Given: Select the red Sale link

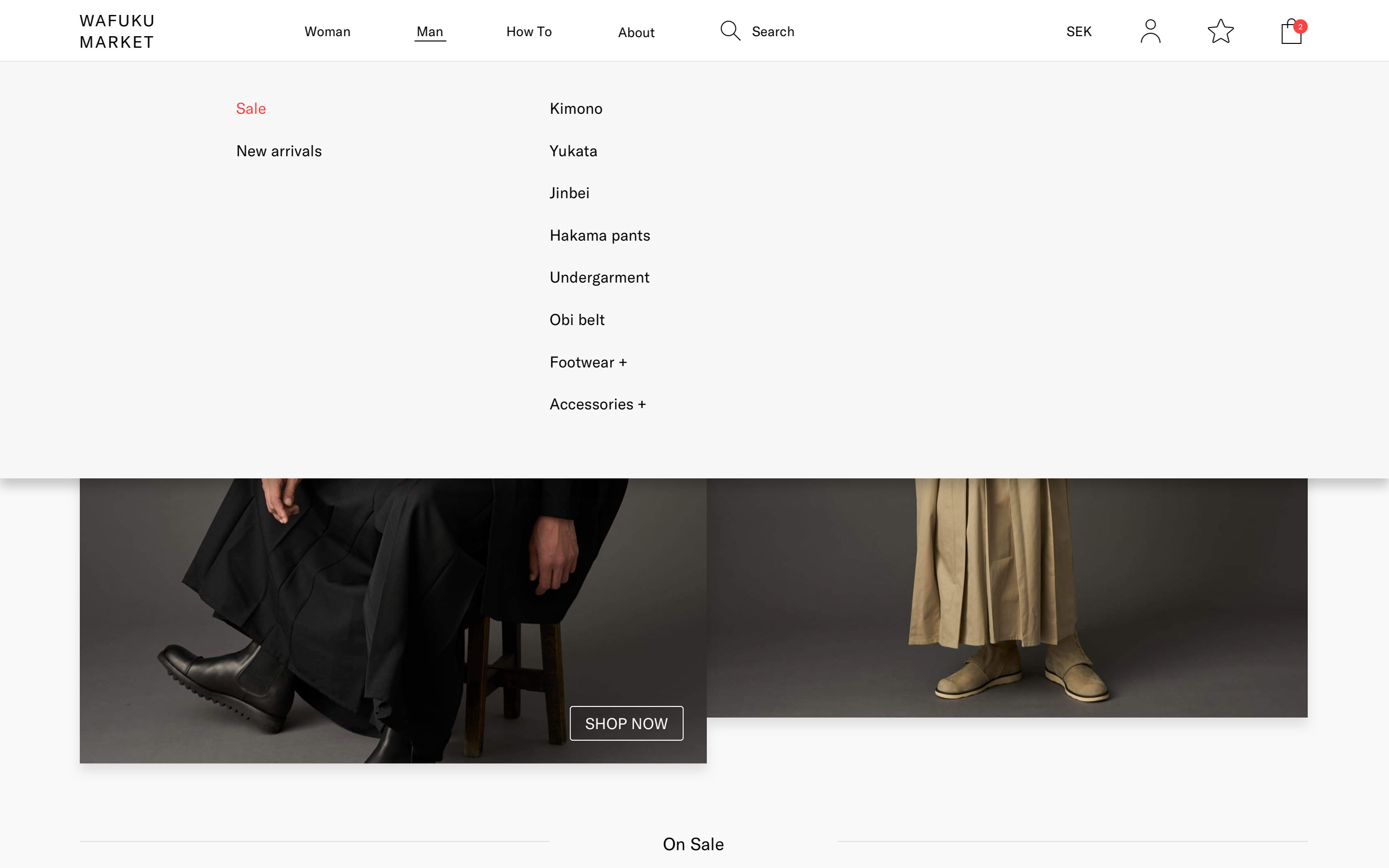Looking at the screenshot, I should (x=251, y=108).
